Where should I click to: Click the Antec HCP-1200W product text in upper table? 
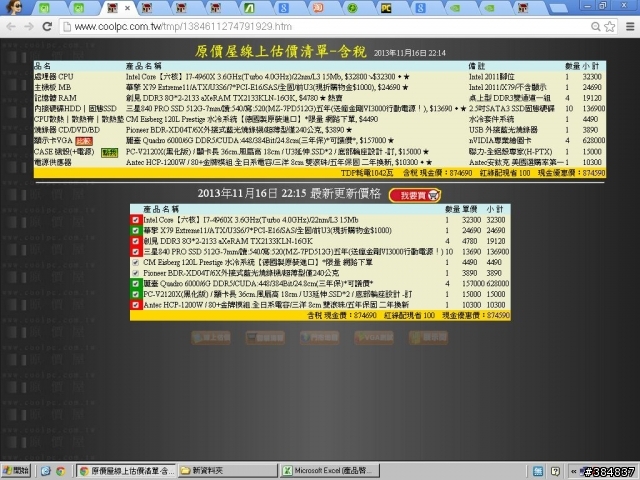tap(279, 162)
